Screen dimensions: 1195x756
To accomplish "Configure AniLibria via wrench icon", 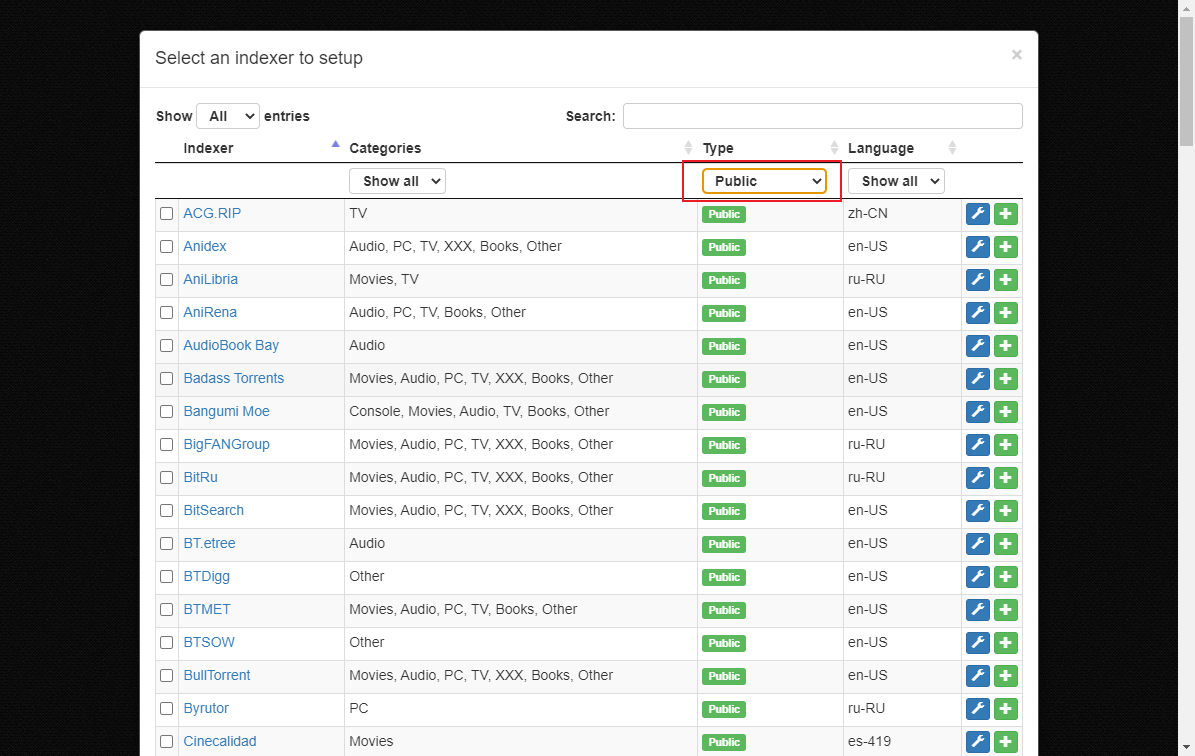I will [x=978, y=280].
